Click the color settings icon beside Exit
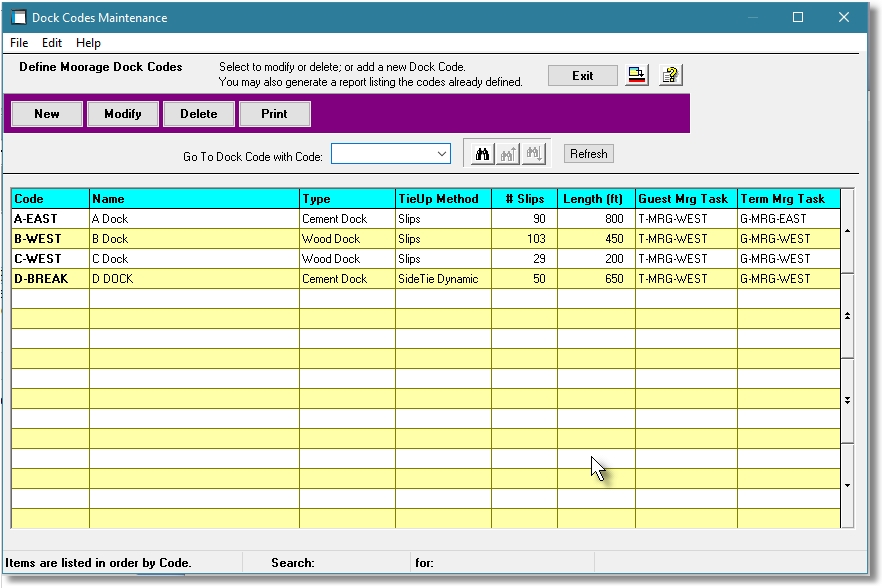This screenshot has height=588, width=882. pos(637,76)
